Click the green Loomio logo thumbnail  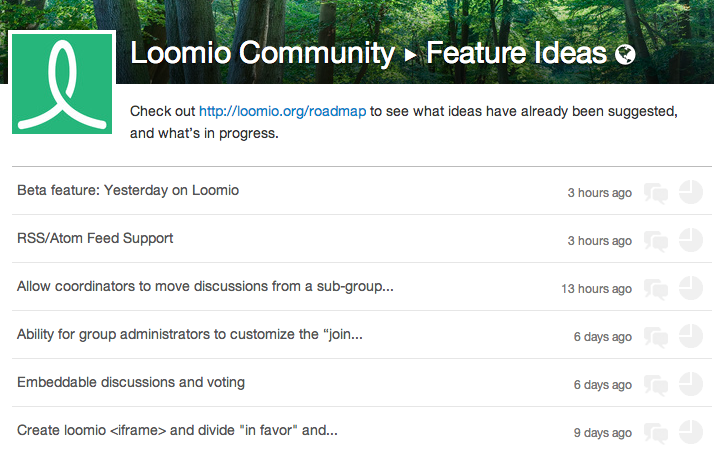tap(62, 84)
